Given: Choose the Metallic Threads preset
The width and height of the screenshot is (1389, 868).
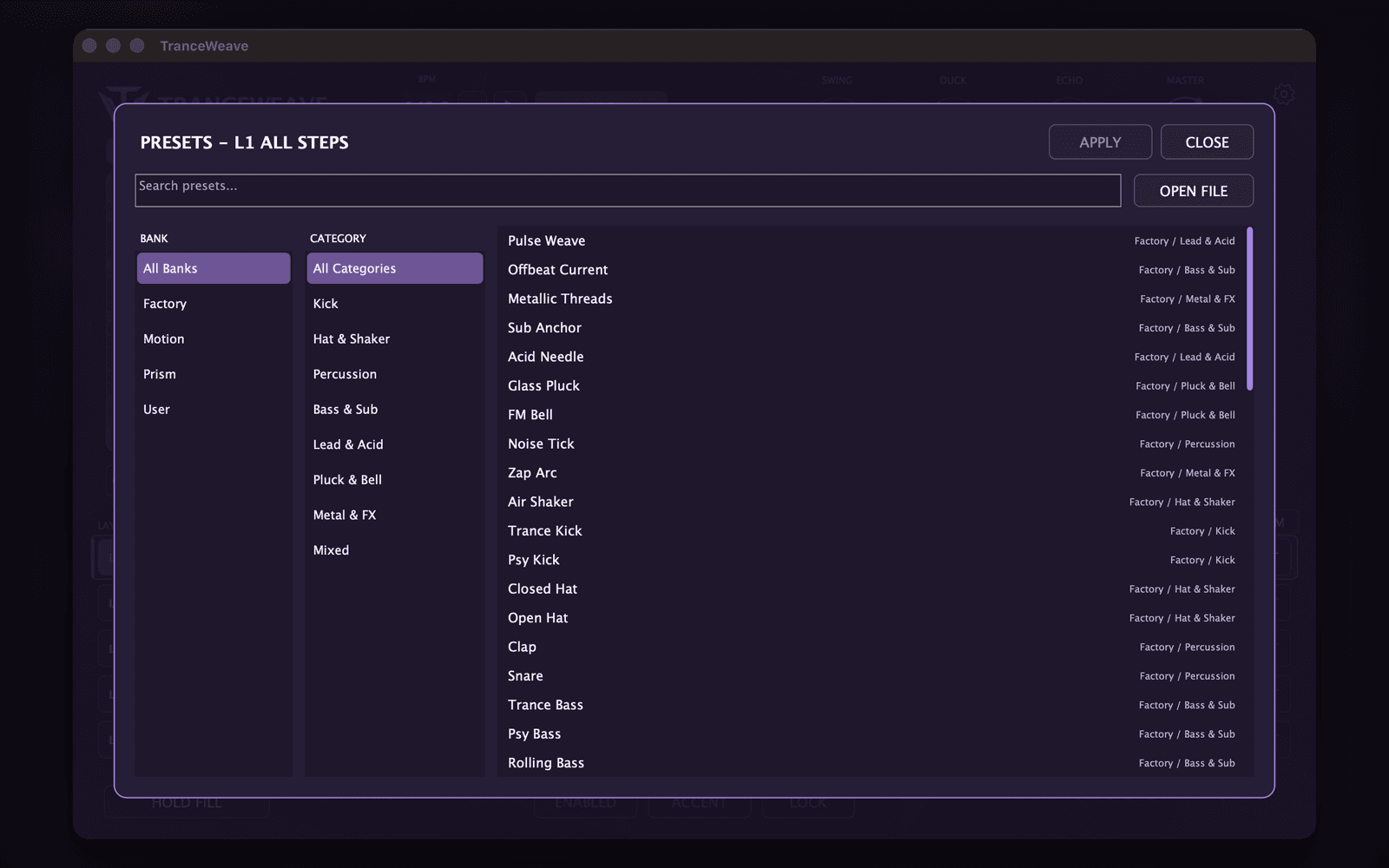Looking at the screenshot, I should [872, 299].
